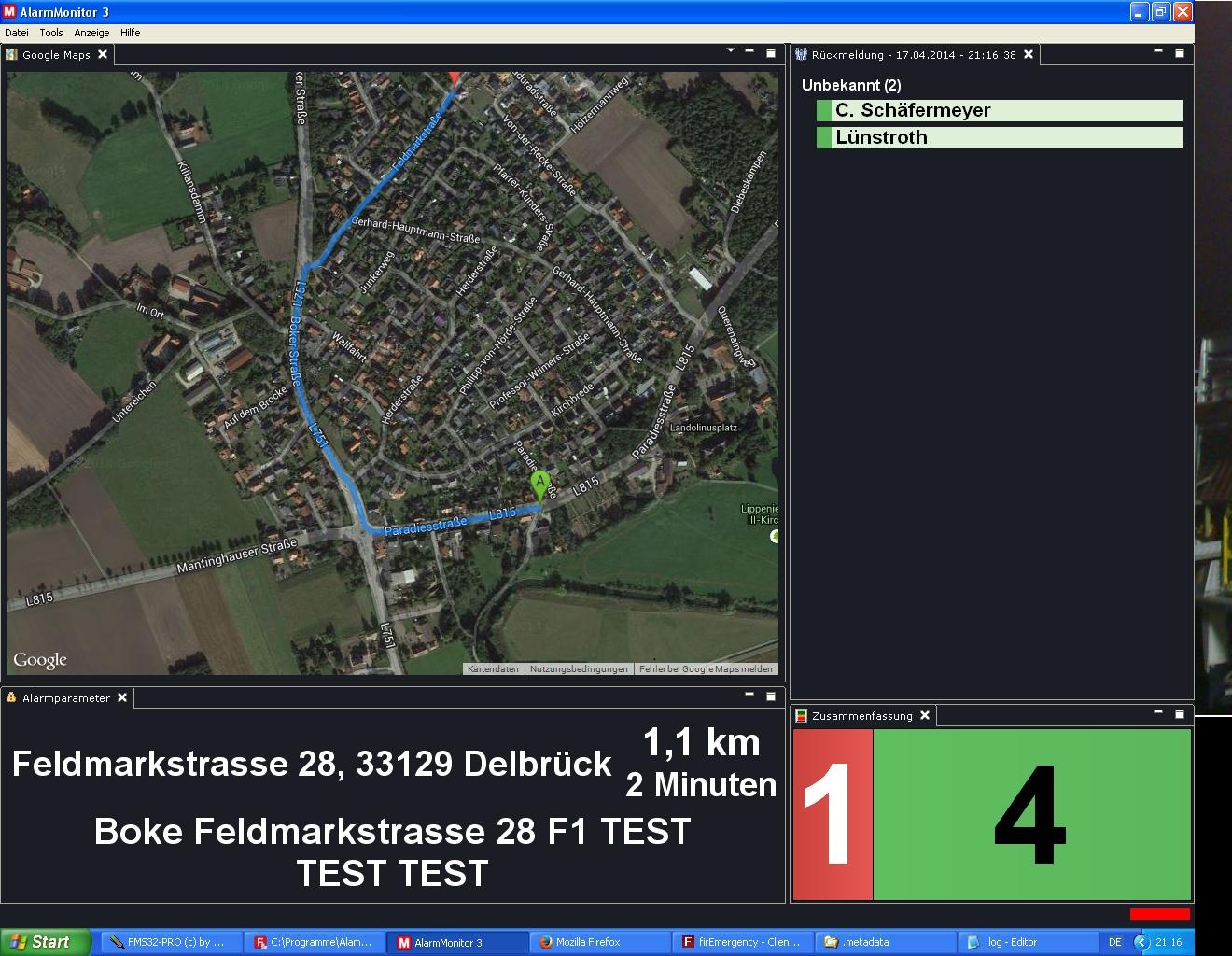Click the Boke Feldmarkstrasse 28 F1 TEST message
Screen dimensions: 1232x956
[x=392, y=851]
